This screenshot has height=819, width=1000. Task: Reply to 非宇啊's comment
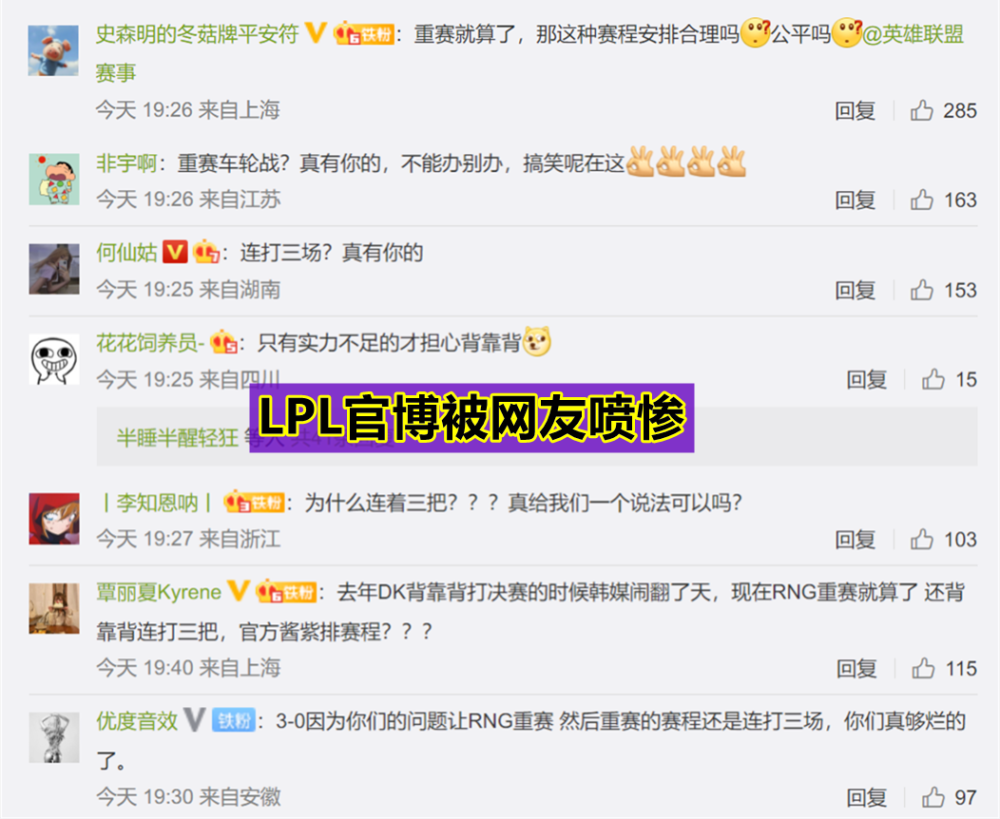pyautogui.click(x=855, y=200)
